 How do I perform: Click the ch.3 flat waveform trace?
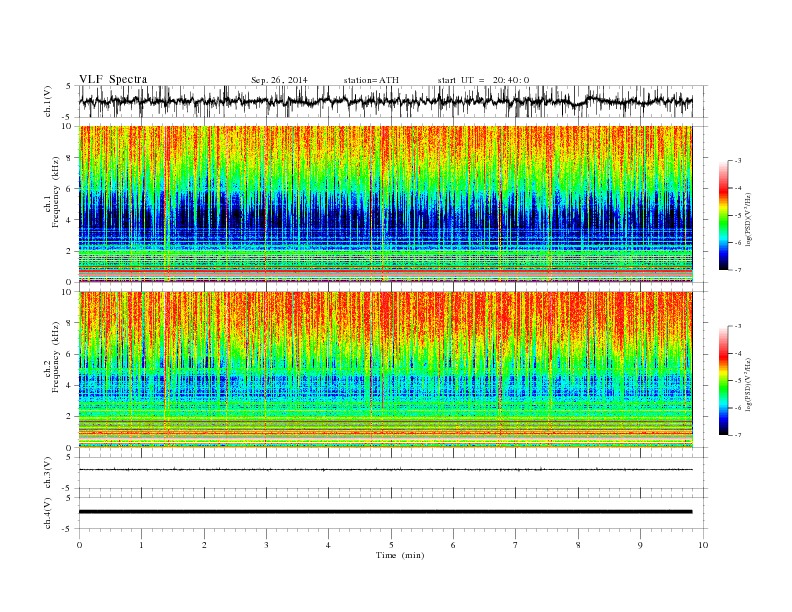385,470
